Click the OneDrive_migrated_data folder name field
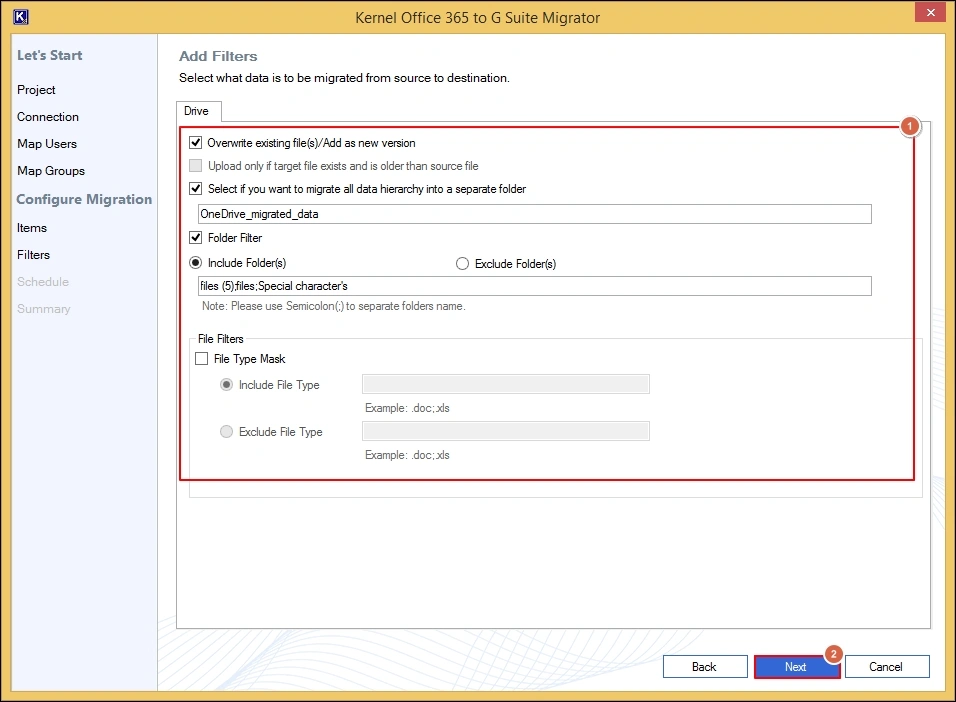956x702 pixels. tap(534, 214)
